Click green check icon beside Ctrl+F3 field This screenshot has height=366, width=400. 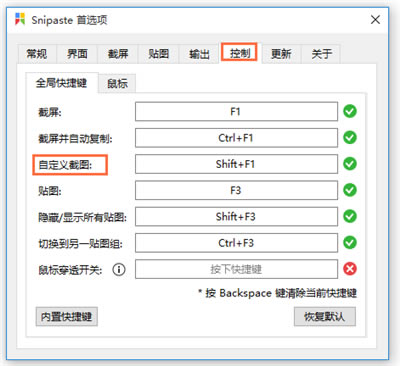click(350, 243)
